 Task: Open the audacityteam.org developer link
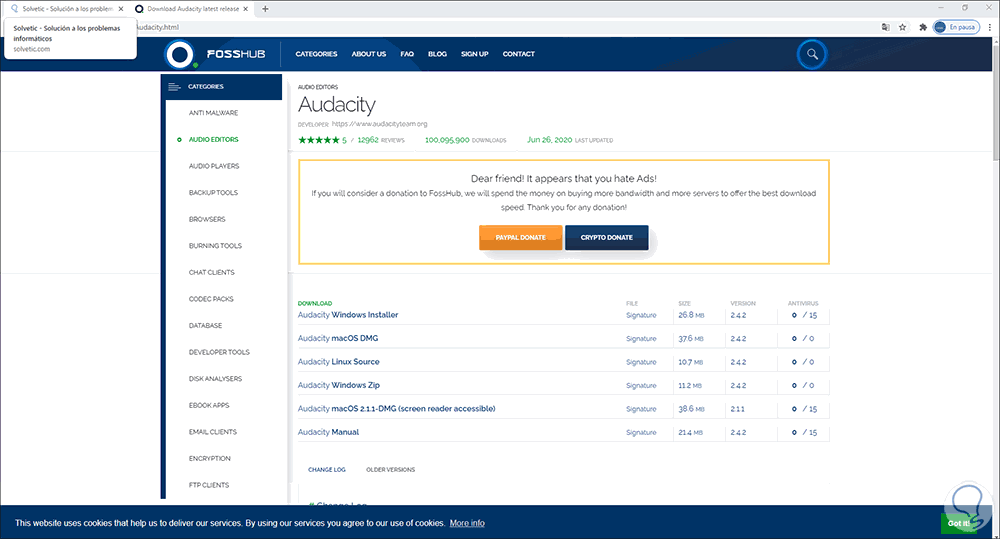click(x=379, y=124)
